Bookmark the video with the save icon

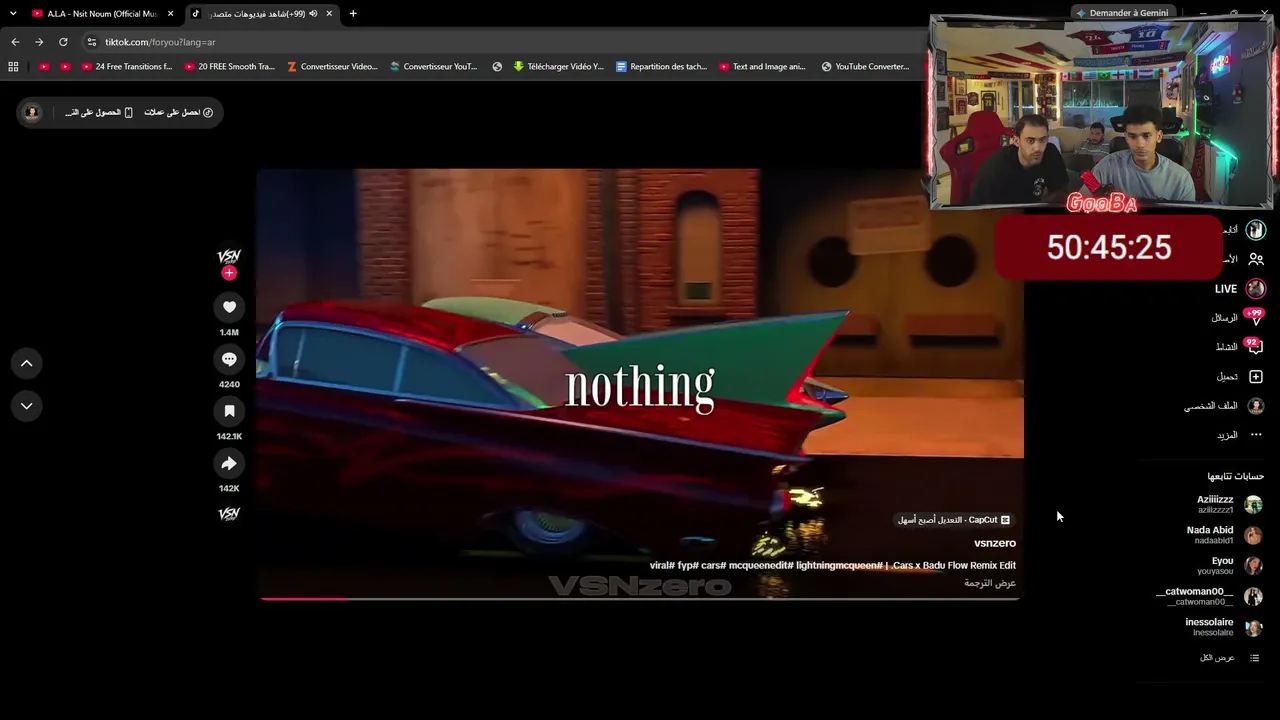pos(229,411)
